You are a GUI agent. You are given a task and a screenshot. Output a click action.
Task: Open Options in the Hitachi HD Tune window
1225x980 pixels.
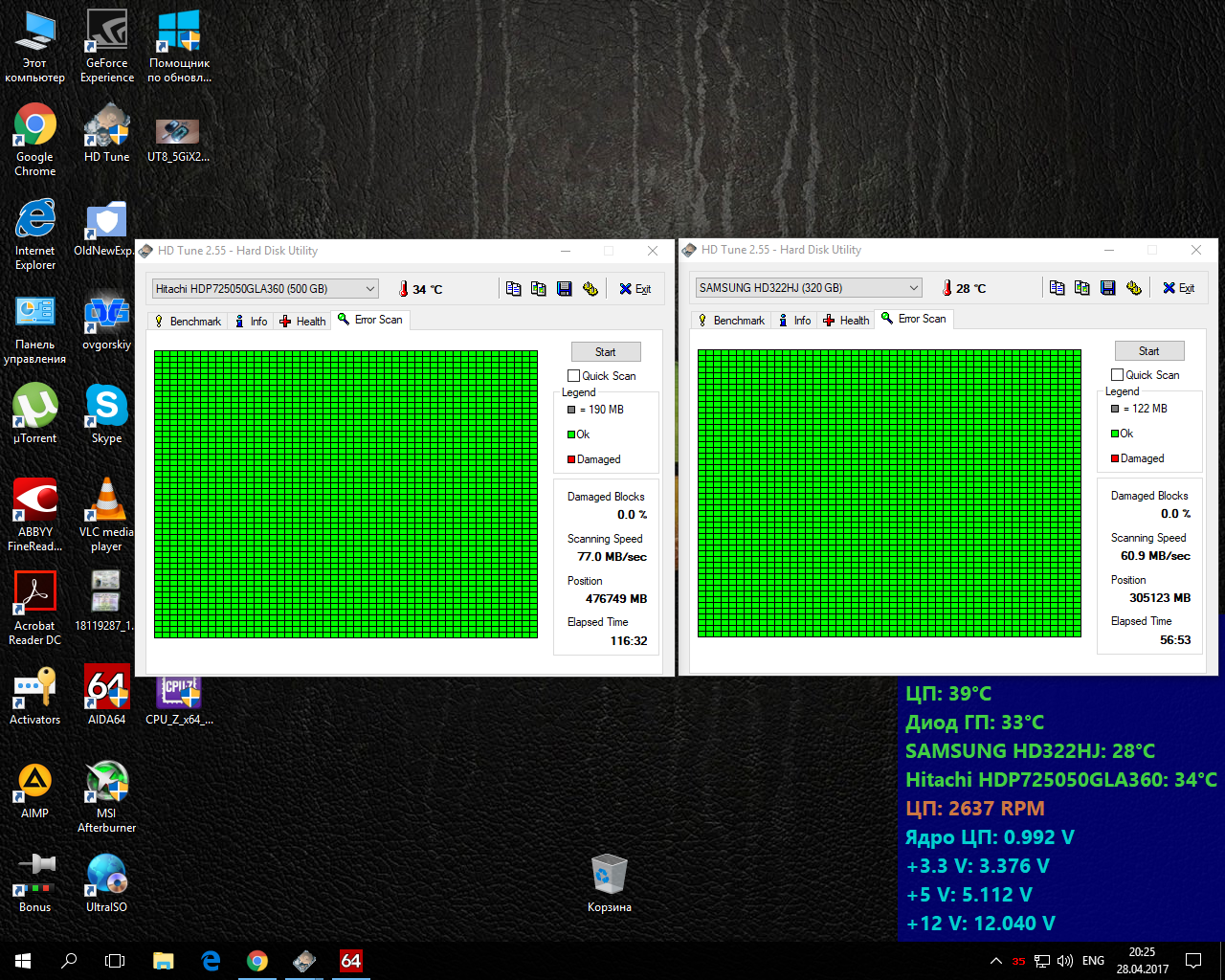click(590, 289)
